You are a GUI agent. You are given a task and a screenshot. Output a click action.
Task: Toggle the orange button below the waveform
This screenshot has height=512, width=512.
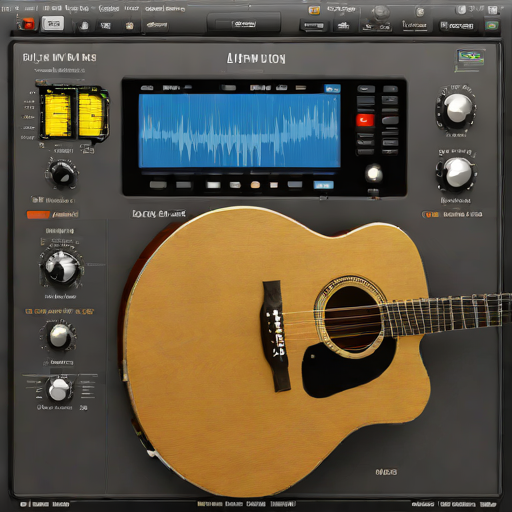pos(255,184)
